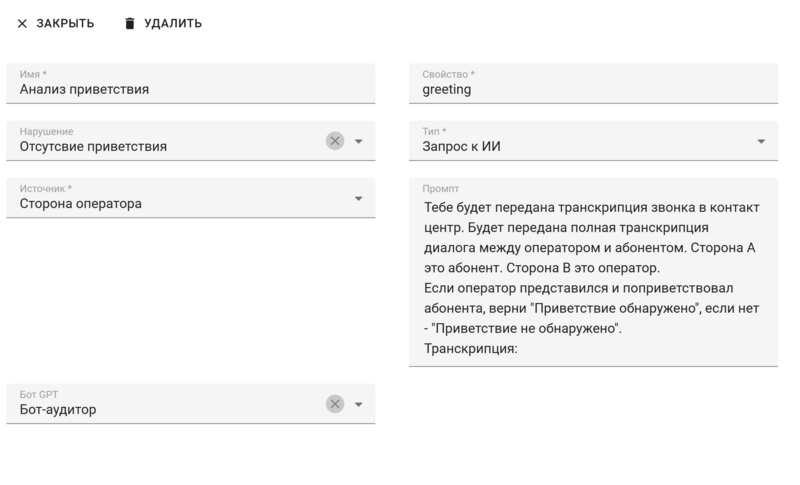The height and width of the screenshot is (485, 800).
Task: Focus the Промпт text area
Action: [592, 278]
